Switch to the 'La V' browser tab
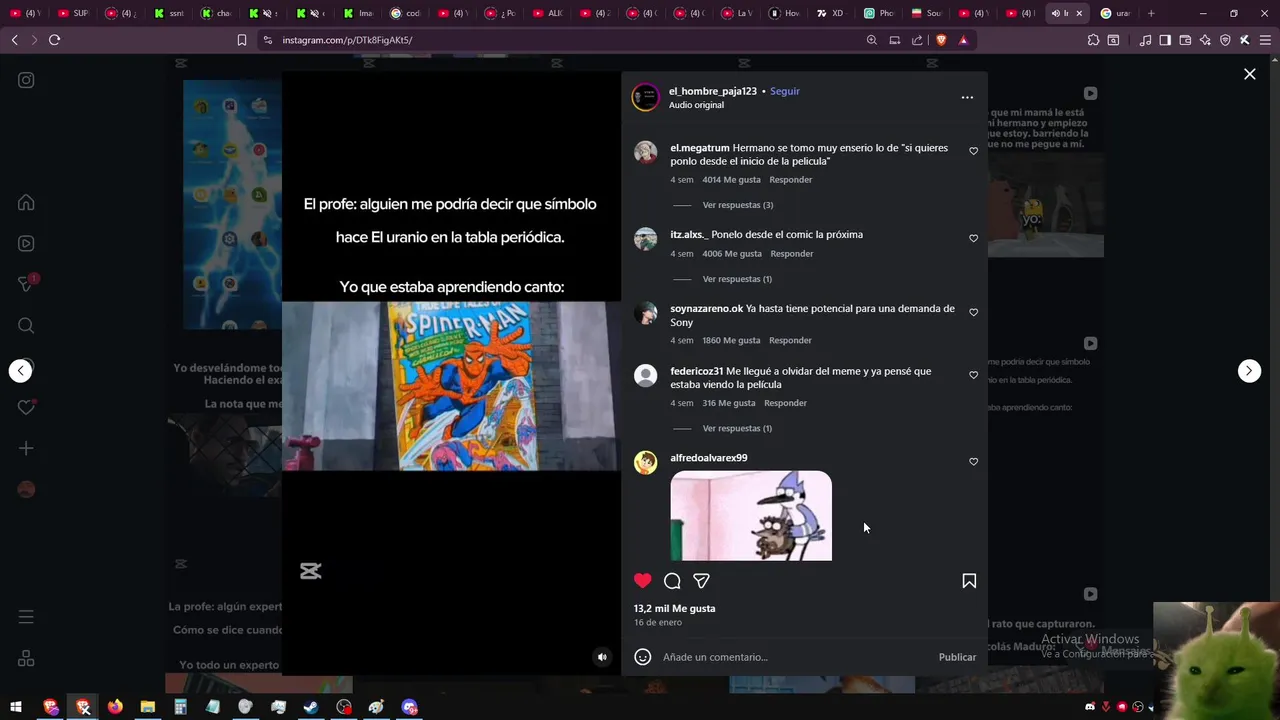 click(x=735, y=13)
